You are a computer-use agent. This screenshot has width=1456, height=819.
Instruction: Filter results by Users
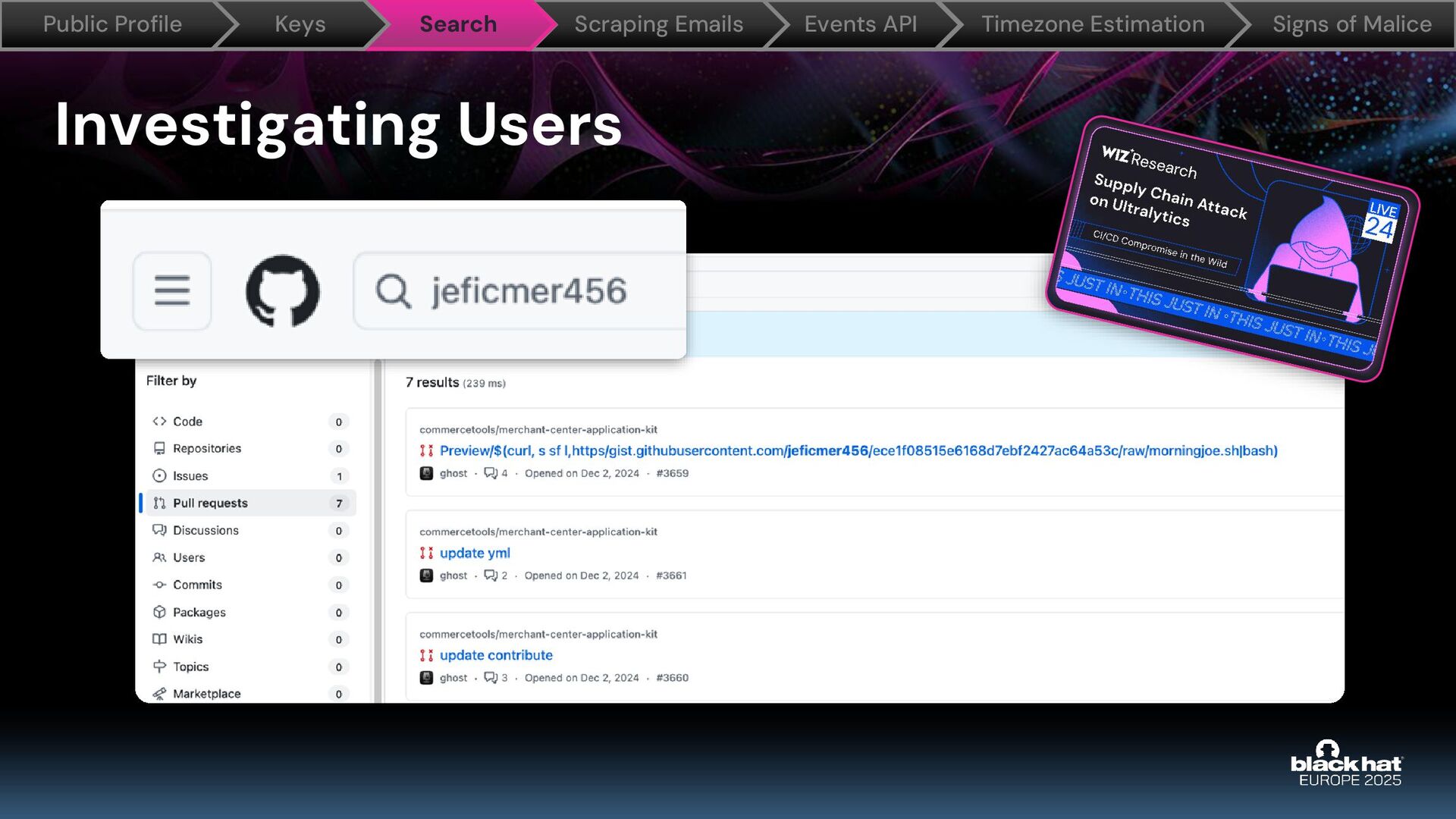click(x=189, y=558)
